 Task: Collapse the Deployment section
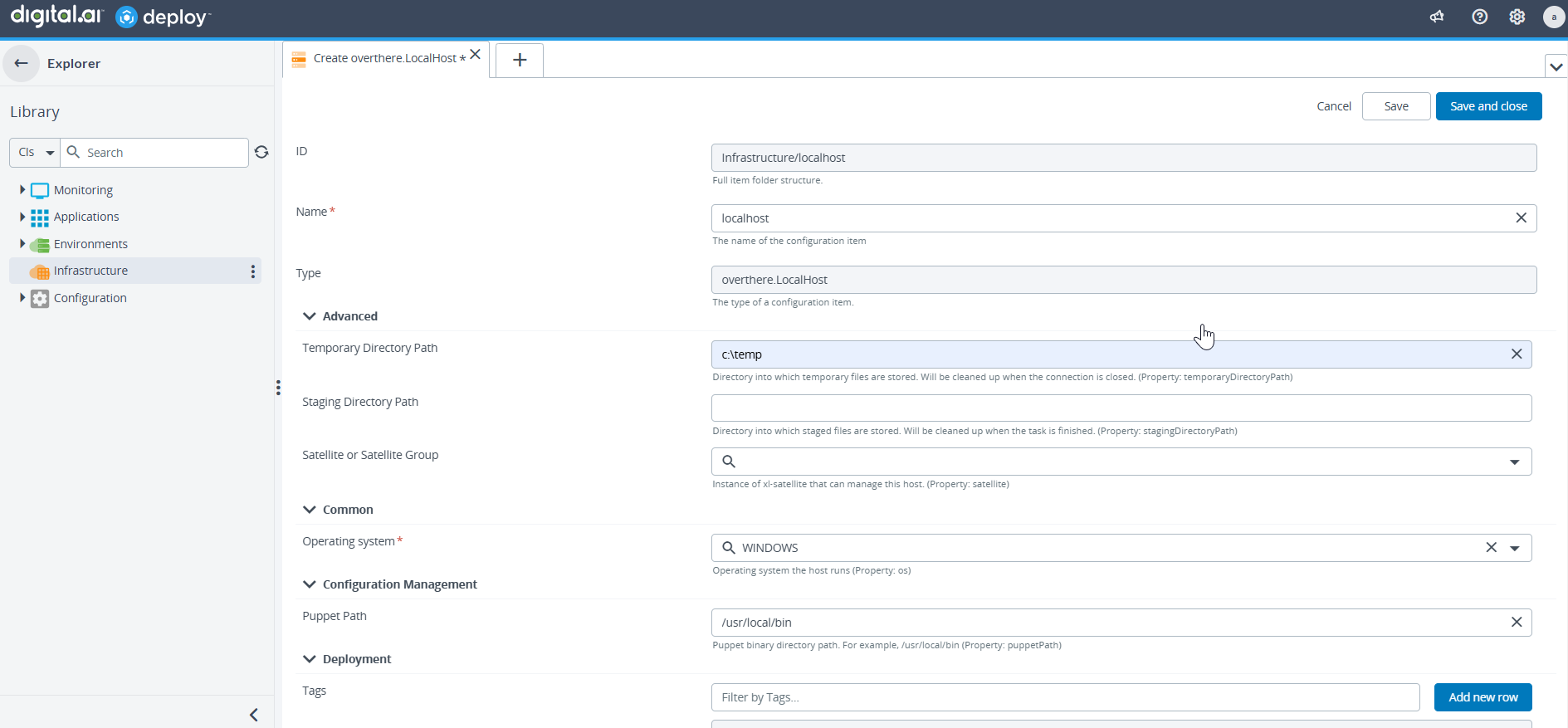point(310,659)
